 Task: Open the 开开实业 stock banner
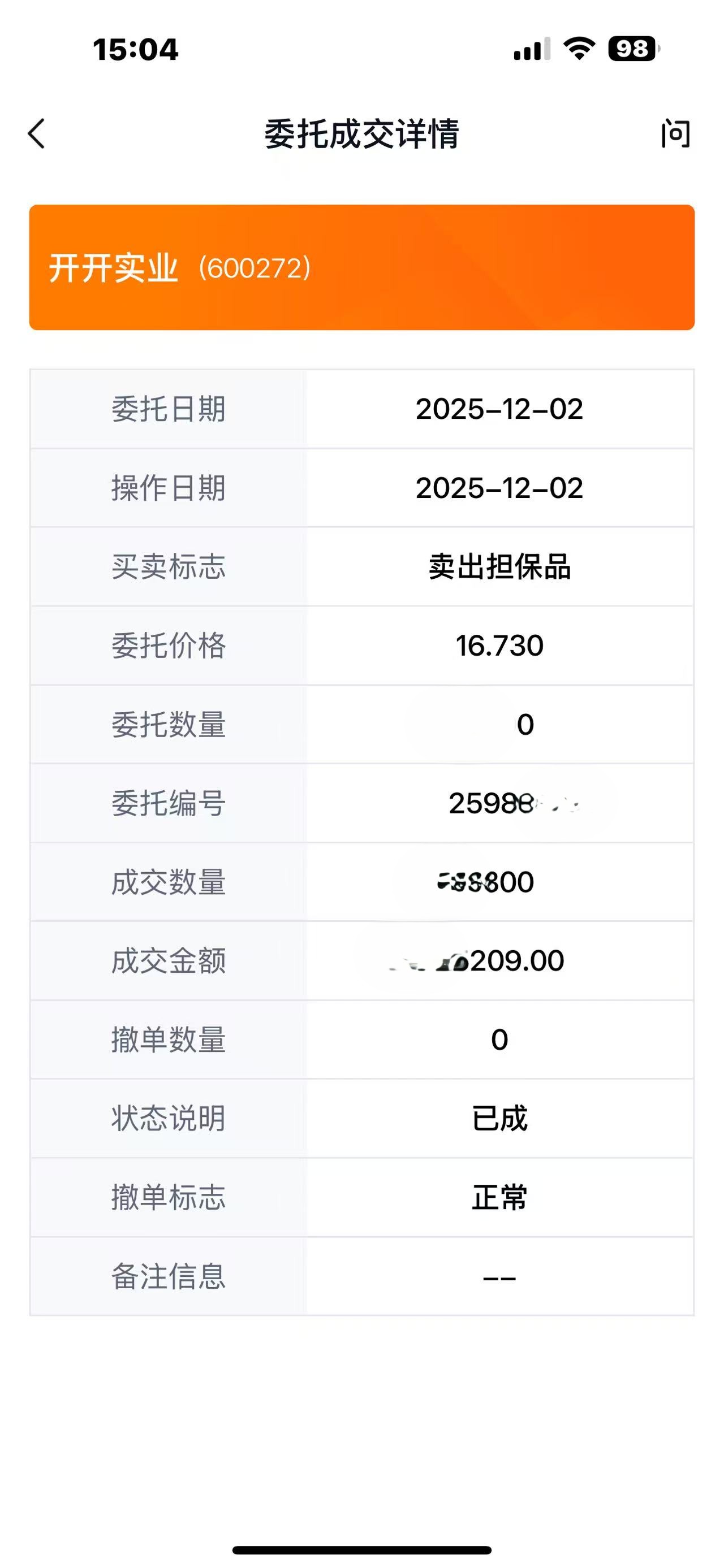click(x=361, y=267)
